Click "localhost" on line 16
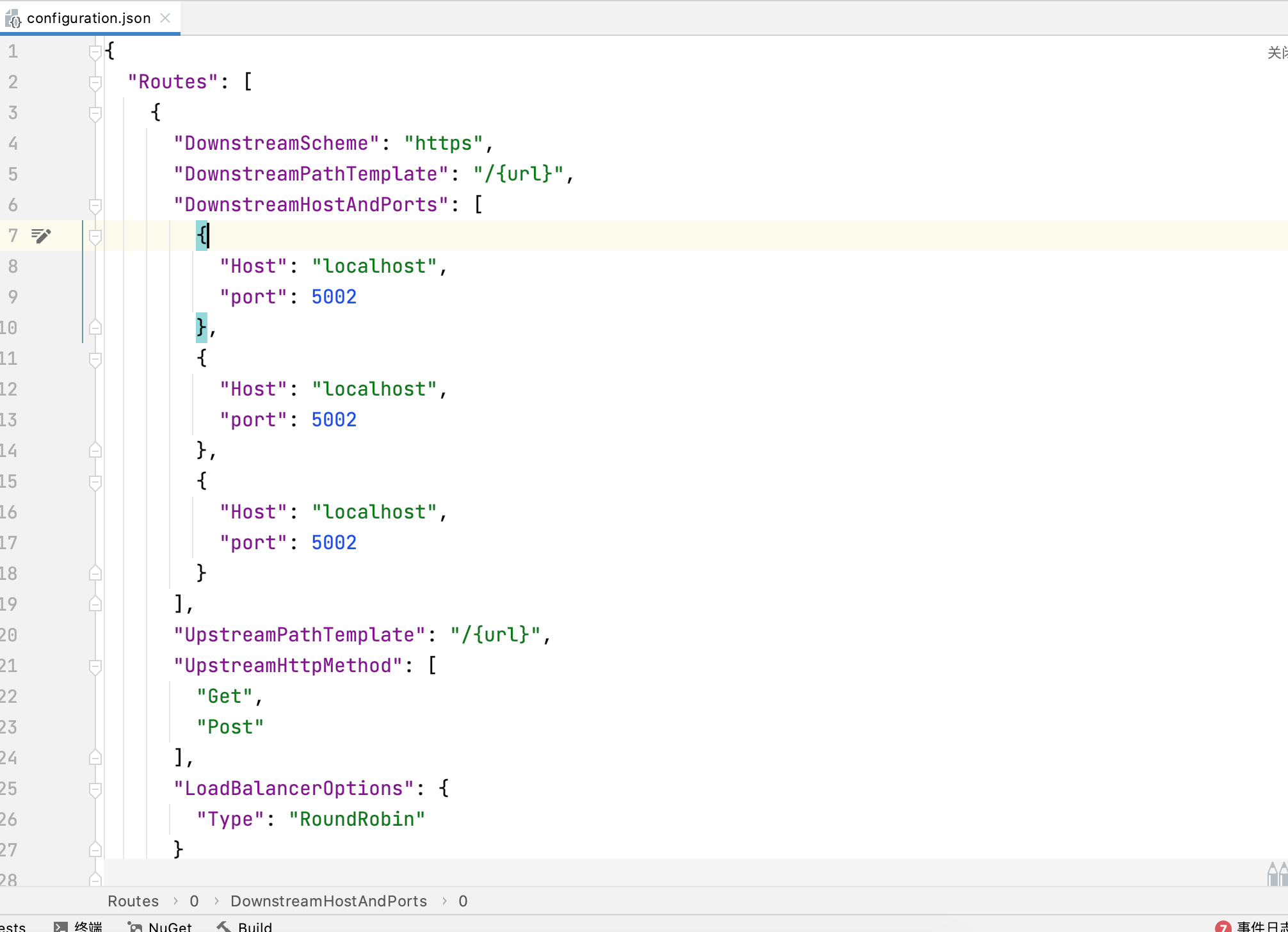 pos(374,512)
